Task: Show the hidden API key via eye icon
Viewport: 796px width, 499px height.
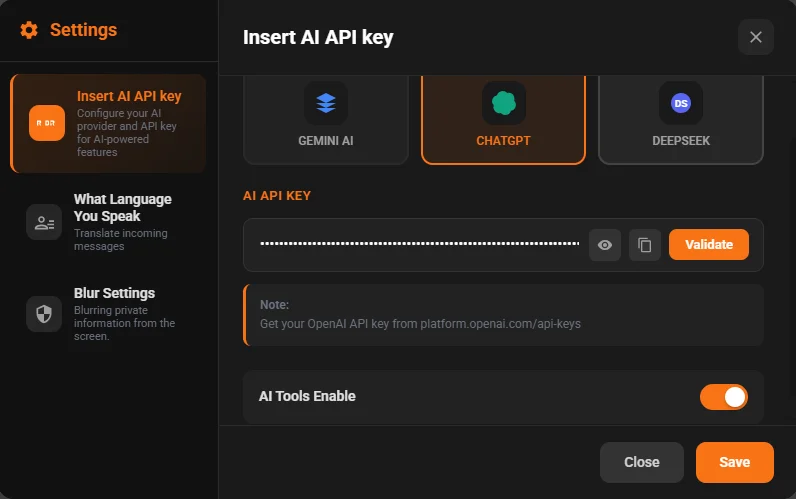Action: (x=605, y=245)
